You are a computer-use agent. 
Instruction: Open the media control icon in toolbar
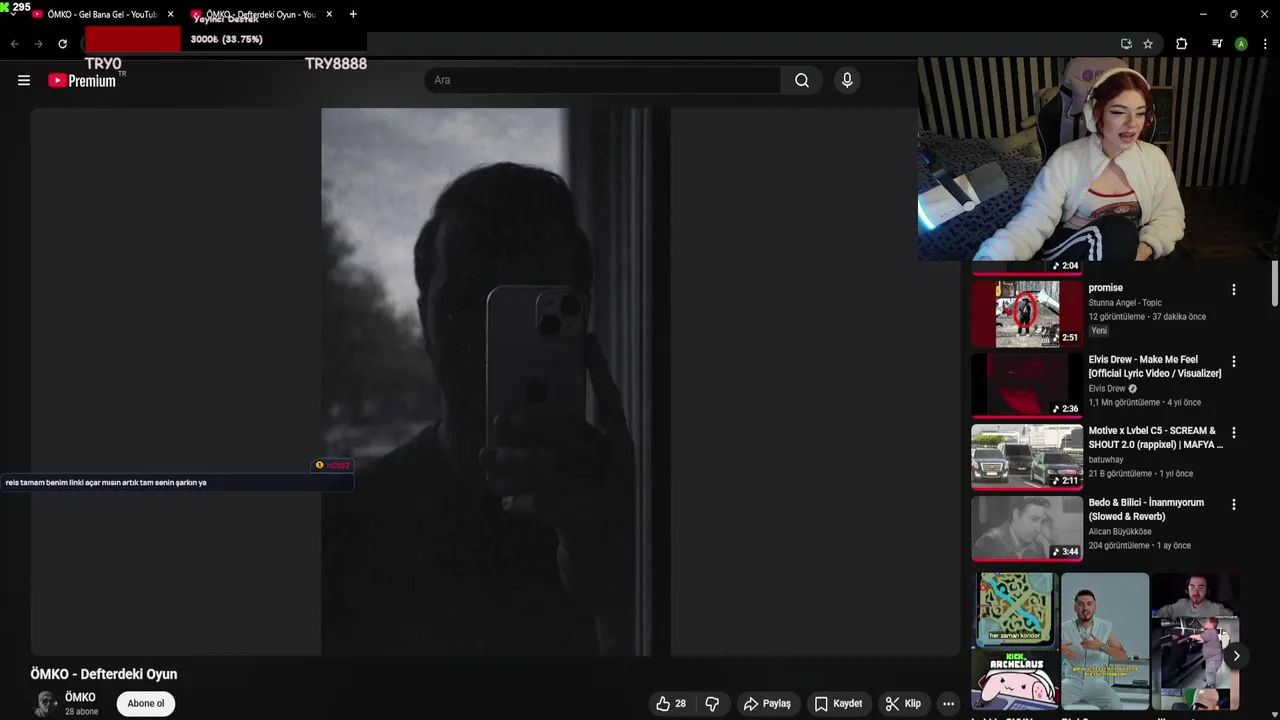coord(1216,44)
